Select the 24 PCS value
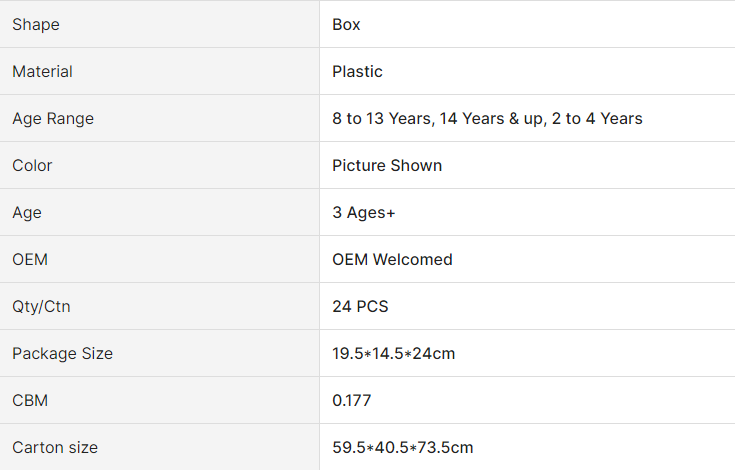This screenshot has width=735, height=470. [x=360, y=306]
